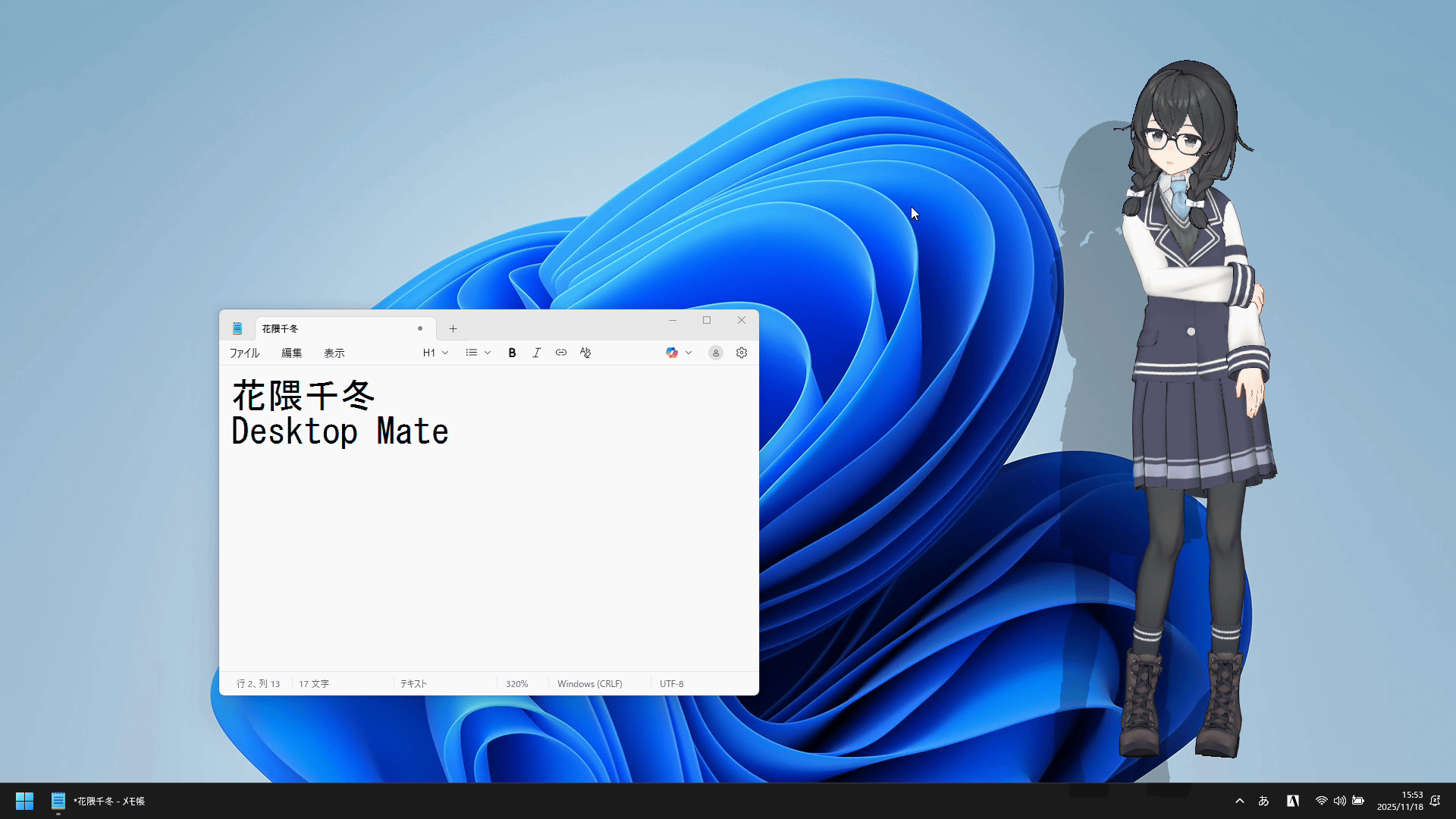Toggle bold formatting in Notepad
Viewport: 1456px width, 819px height.
[x=512, y=353]
